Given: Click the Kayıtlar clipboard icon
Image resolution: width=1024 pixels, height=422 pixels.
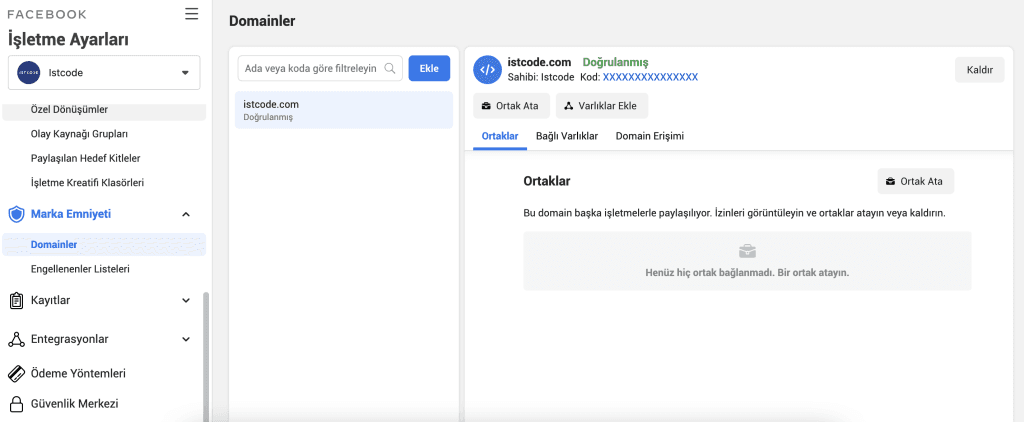Looking at the screenshot, I should [16, 300].
